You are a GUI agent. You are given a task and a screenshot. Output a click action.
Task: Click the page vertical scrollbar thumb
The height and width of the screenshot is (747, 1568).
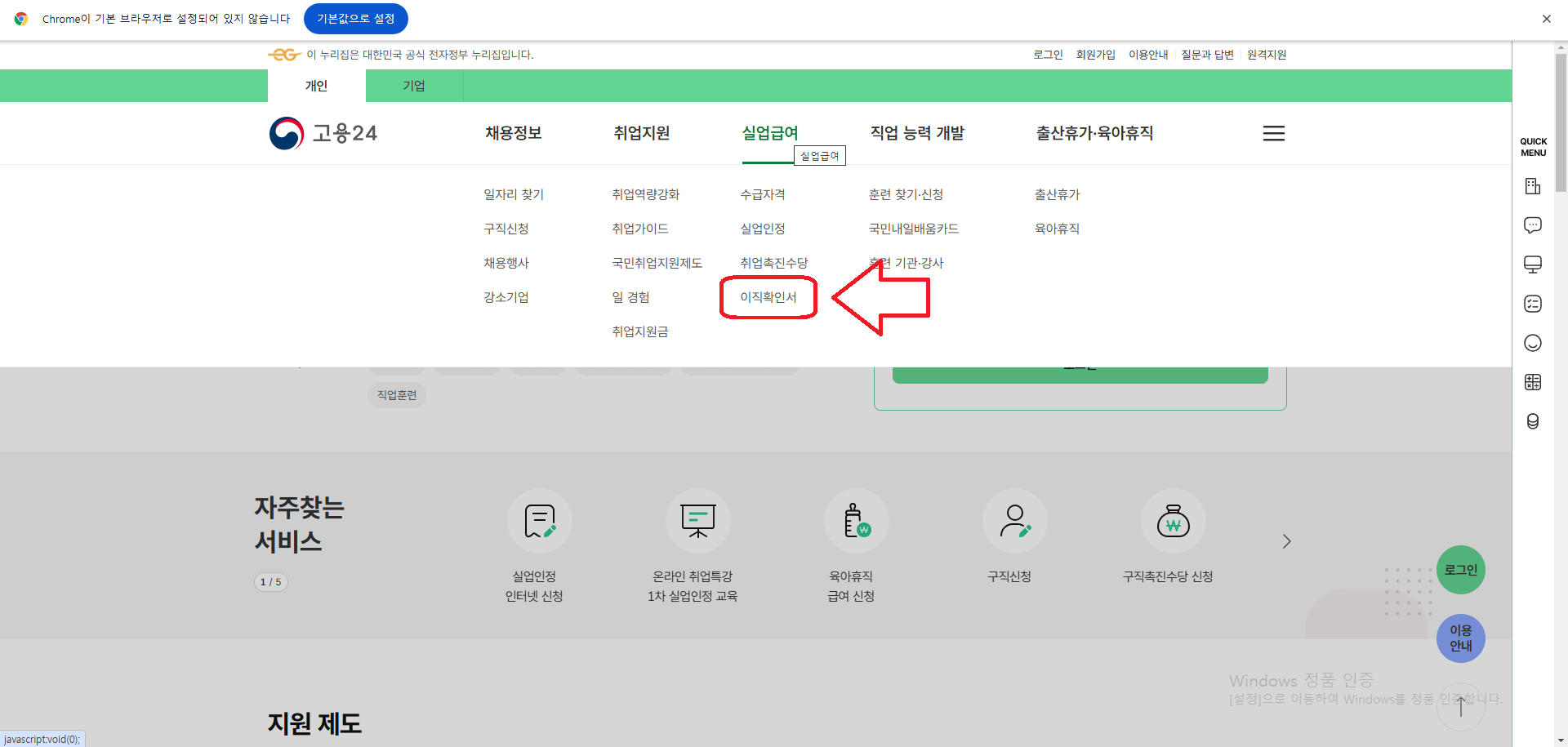(x=1561, y=122)
